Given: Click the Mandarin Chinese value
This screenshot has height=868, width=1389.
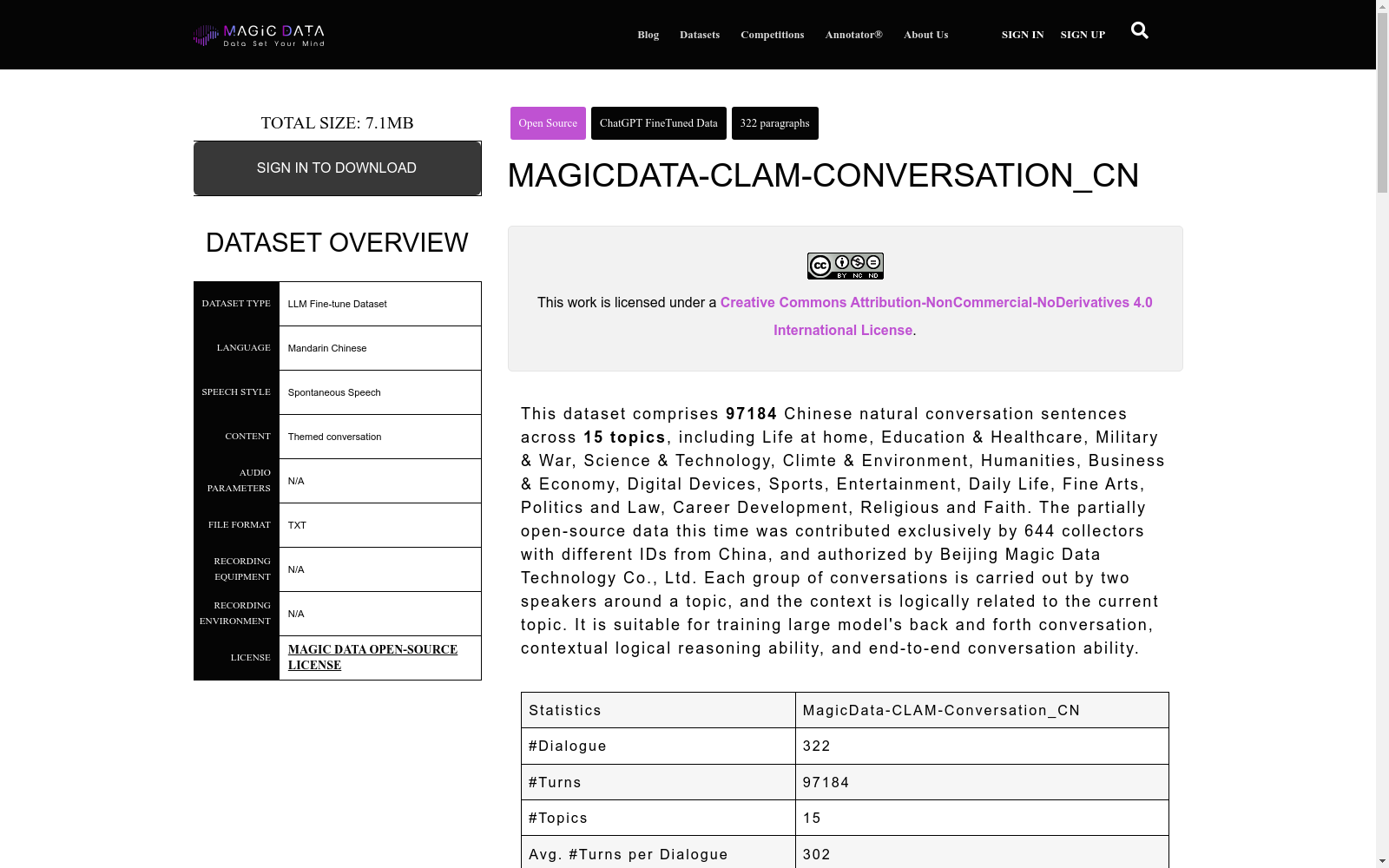Looking at the screenshot, I should (326, 348).
